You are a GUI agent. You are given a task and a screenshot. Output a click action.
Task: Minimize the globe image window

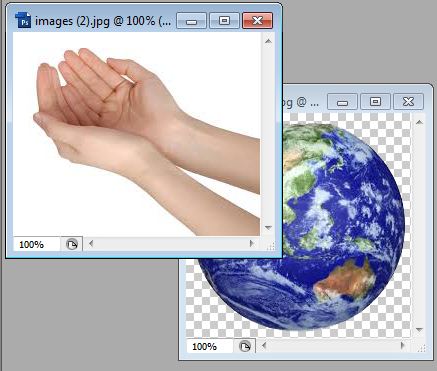[343, 102]
